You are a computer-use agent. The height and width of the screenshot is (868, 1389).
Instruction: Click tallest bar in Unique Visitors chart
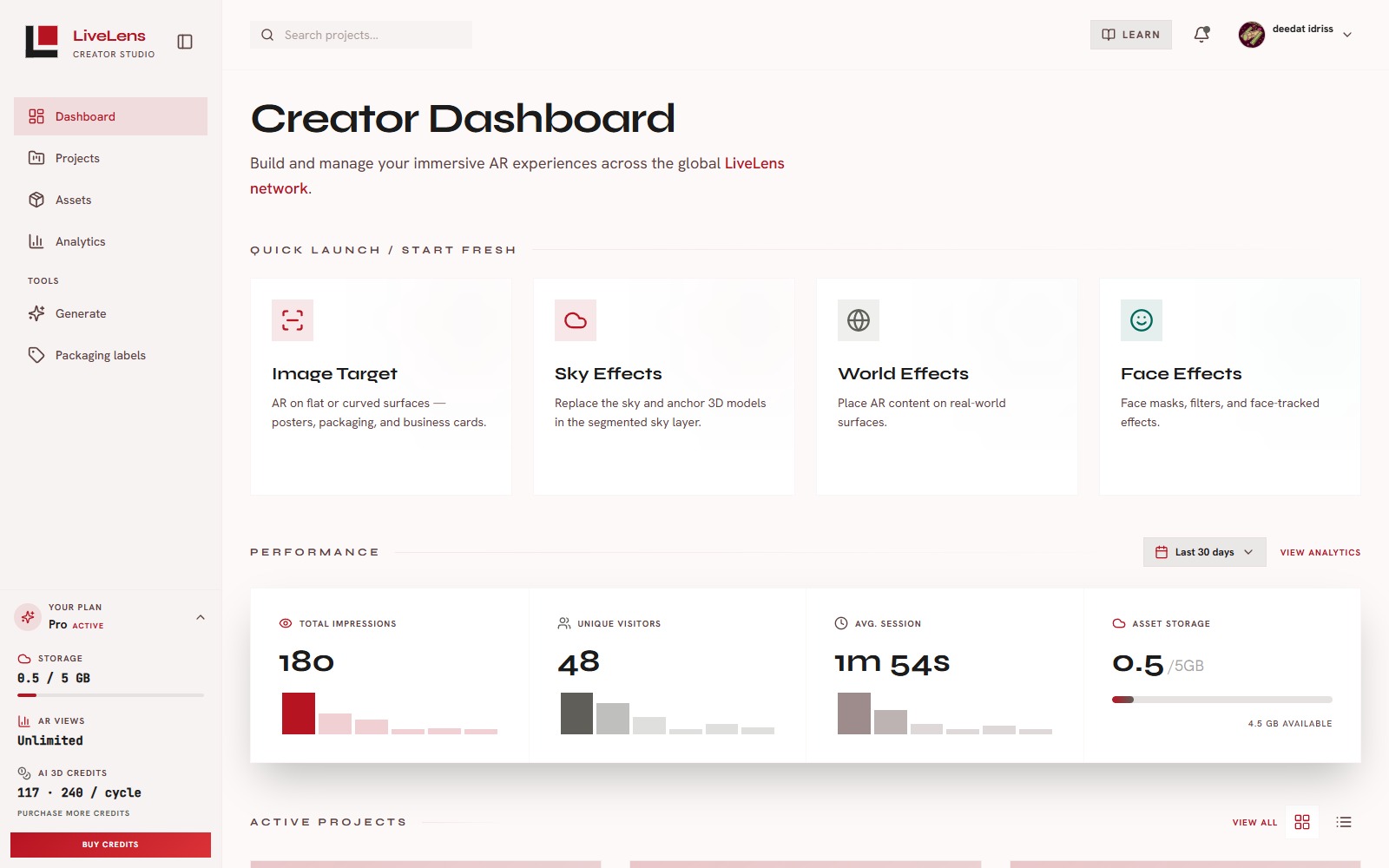(x=576, y=713)
